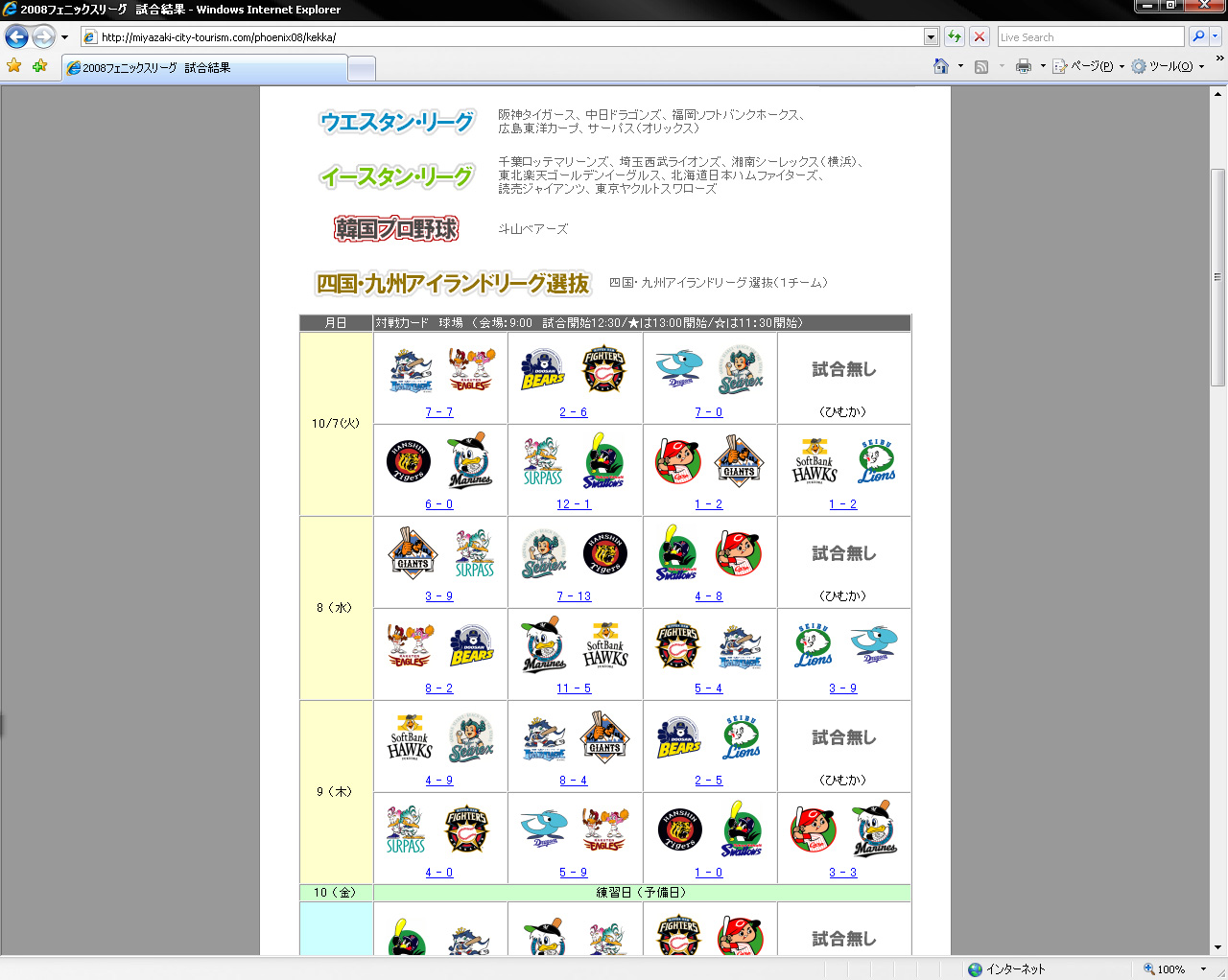Expand the Feeds button dropdown arrow
The height and width of the screenshot is (980, 1228).
(x=1002, y=66)
